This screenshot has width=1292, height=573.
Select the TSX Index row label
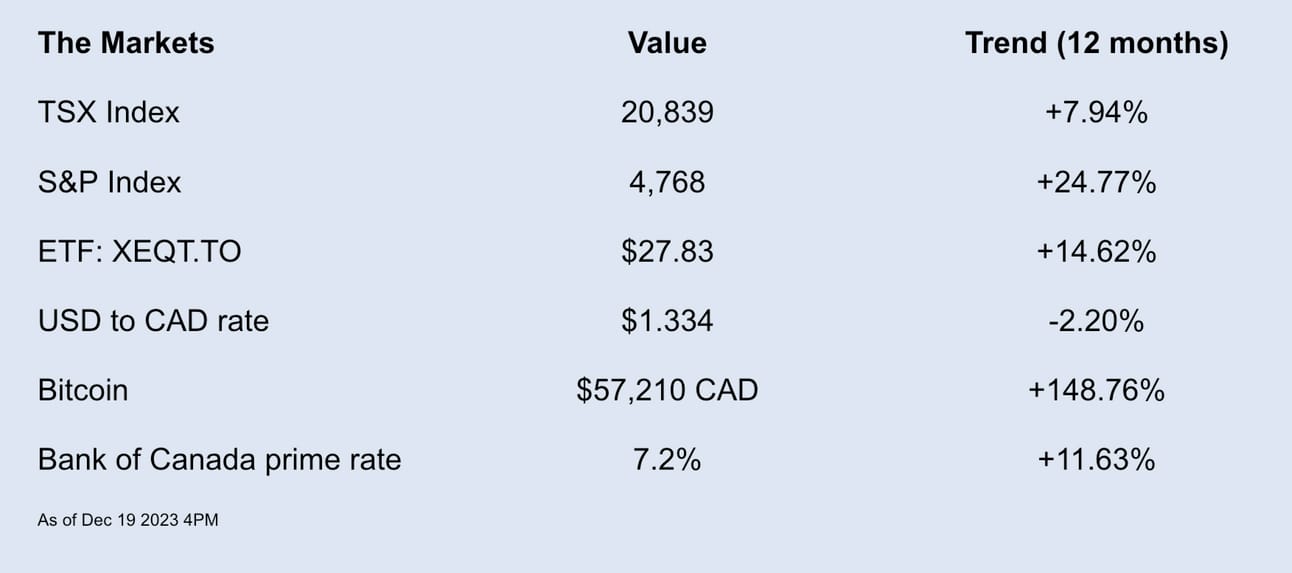pos(108,112)
